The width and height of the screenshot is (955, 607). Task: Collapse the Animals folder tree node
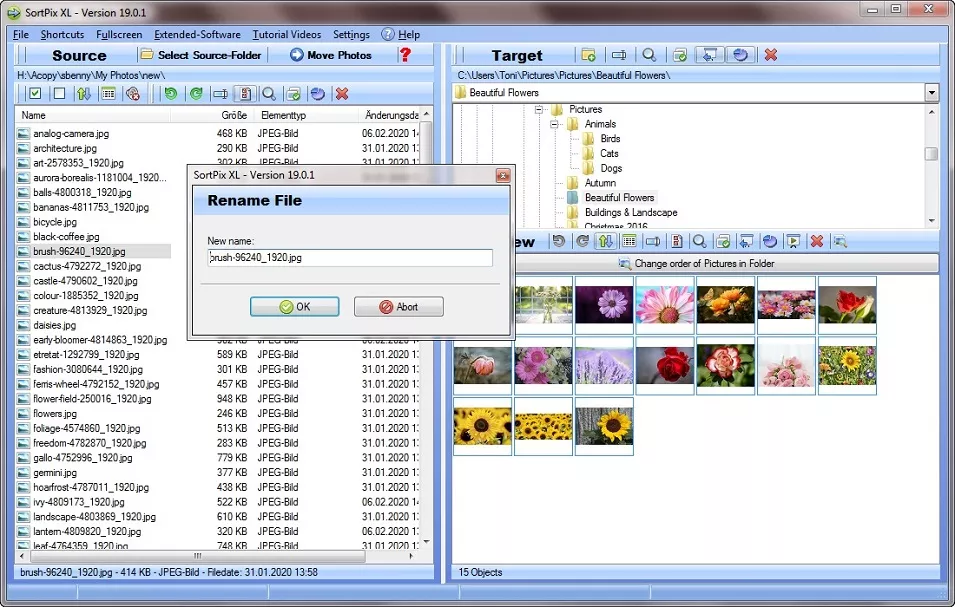[x=554, y=124]
